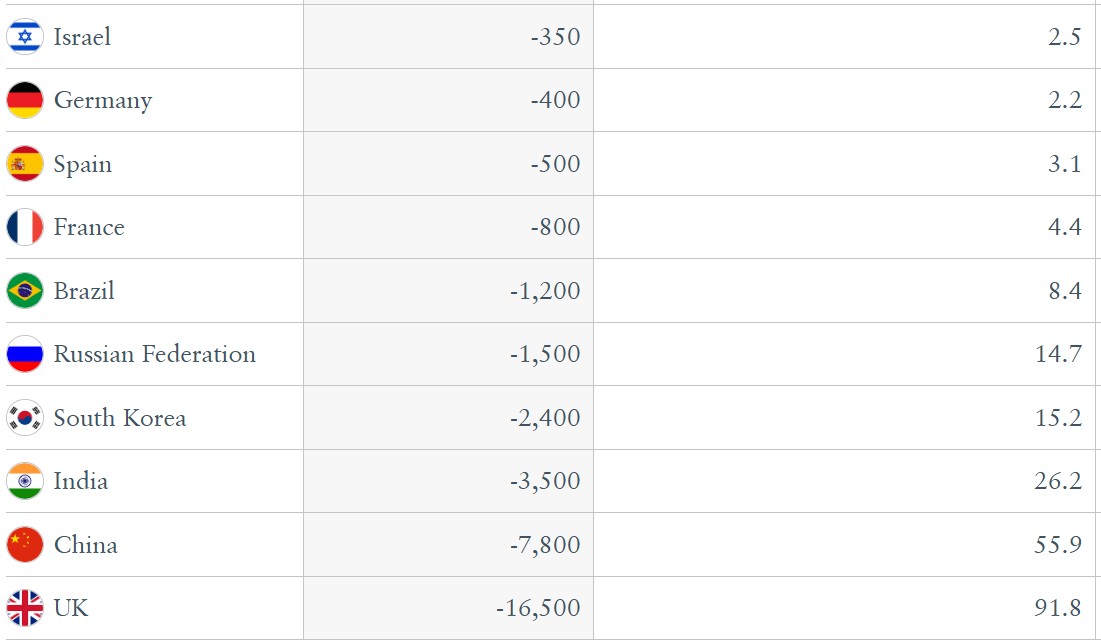Click the Israel flag icon
Screen dimensions: 1101x642
(25, 37)
